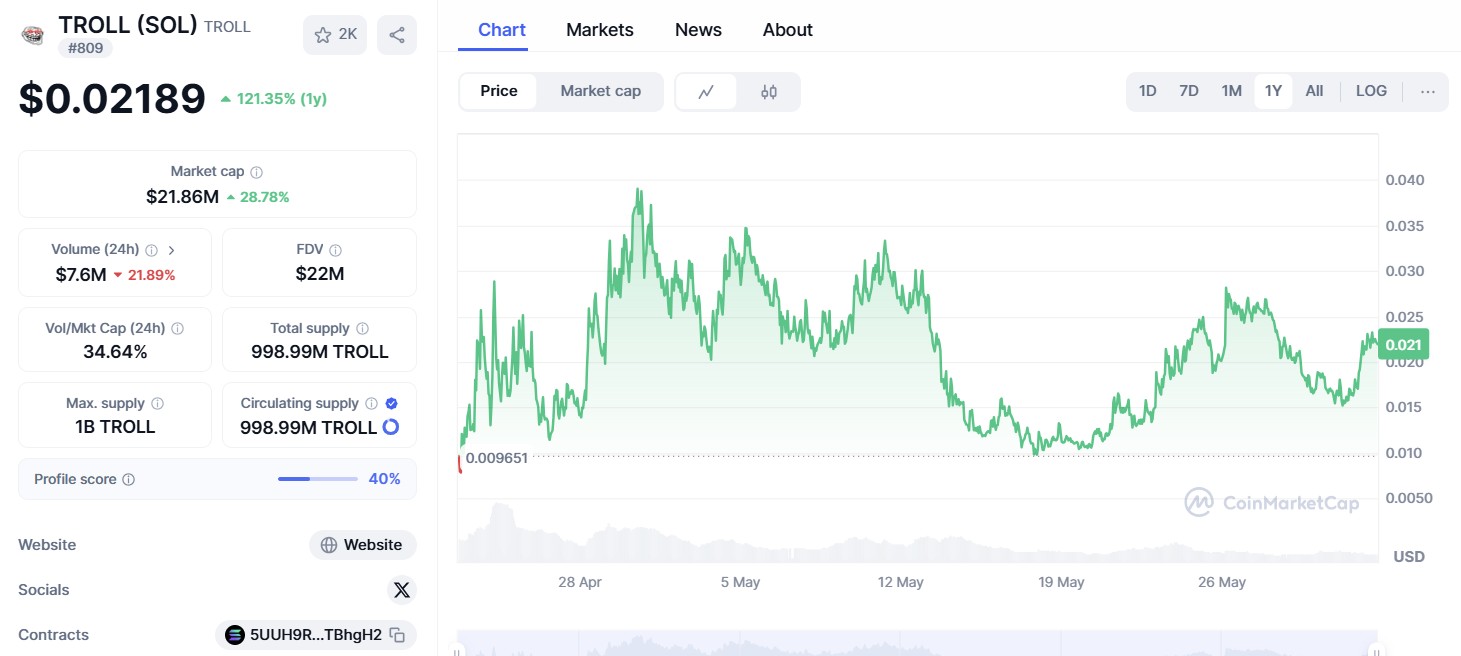
Task: Select the 7D time range
Action: point(1188,91)
